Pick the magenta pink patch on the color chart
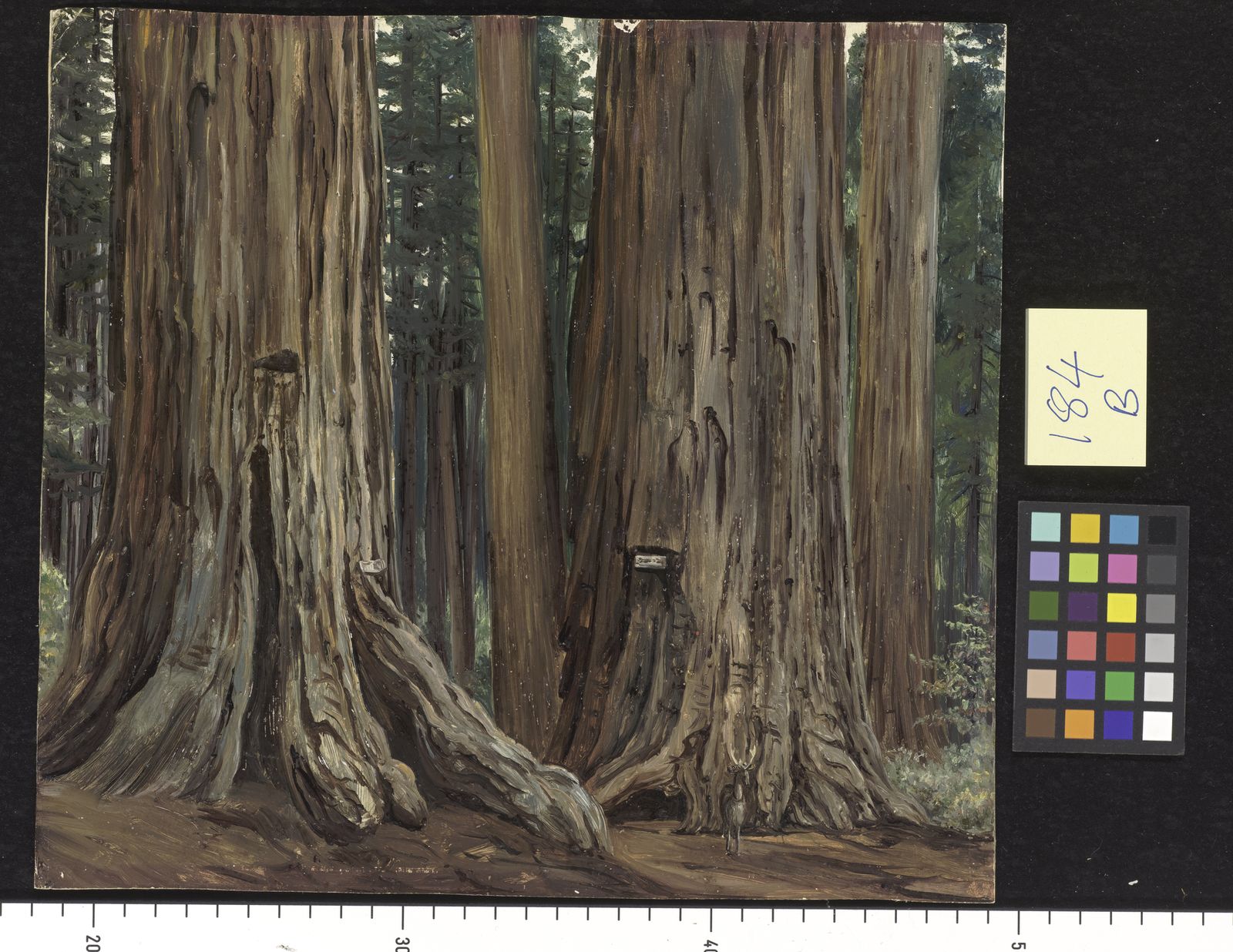This screenshot has width=1233, height=952. tap(1123, 568)
